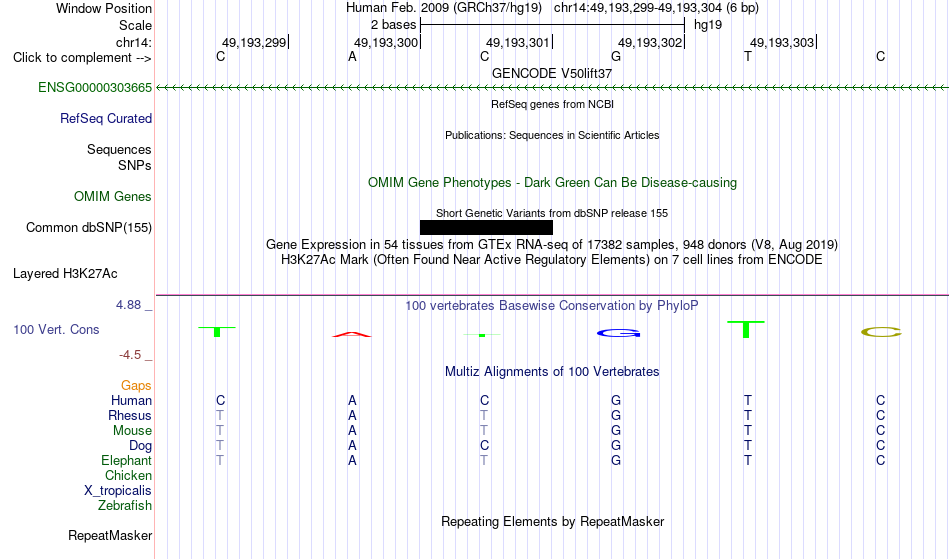The width and height of the screenshot is (950, 559).
Task: Open GENCODE V50lift37 track title
Action: click(x=552, y=73)
